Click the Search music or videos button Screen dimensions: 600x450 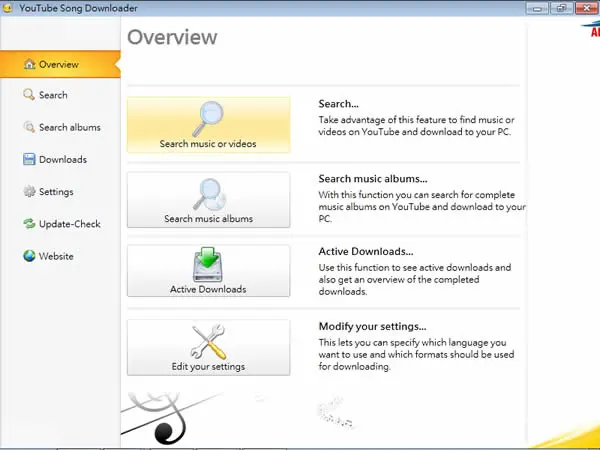[209, 125]
